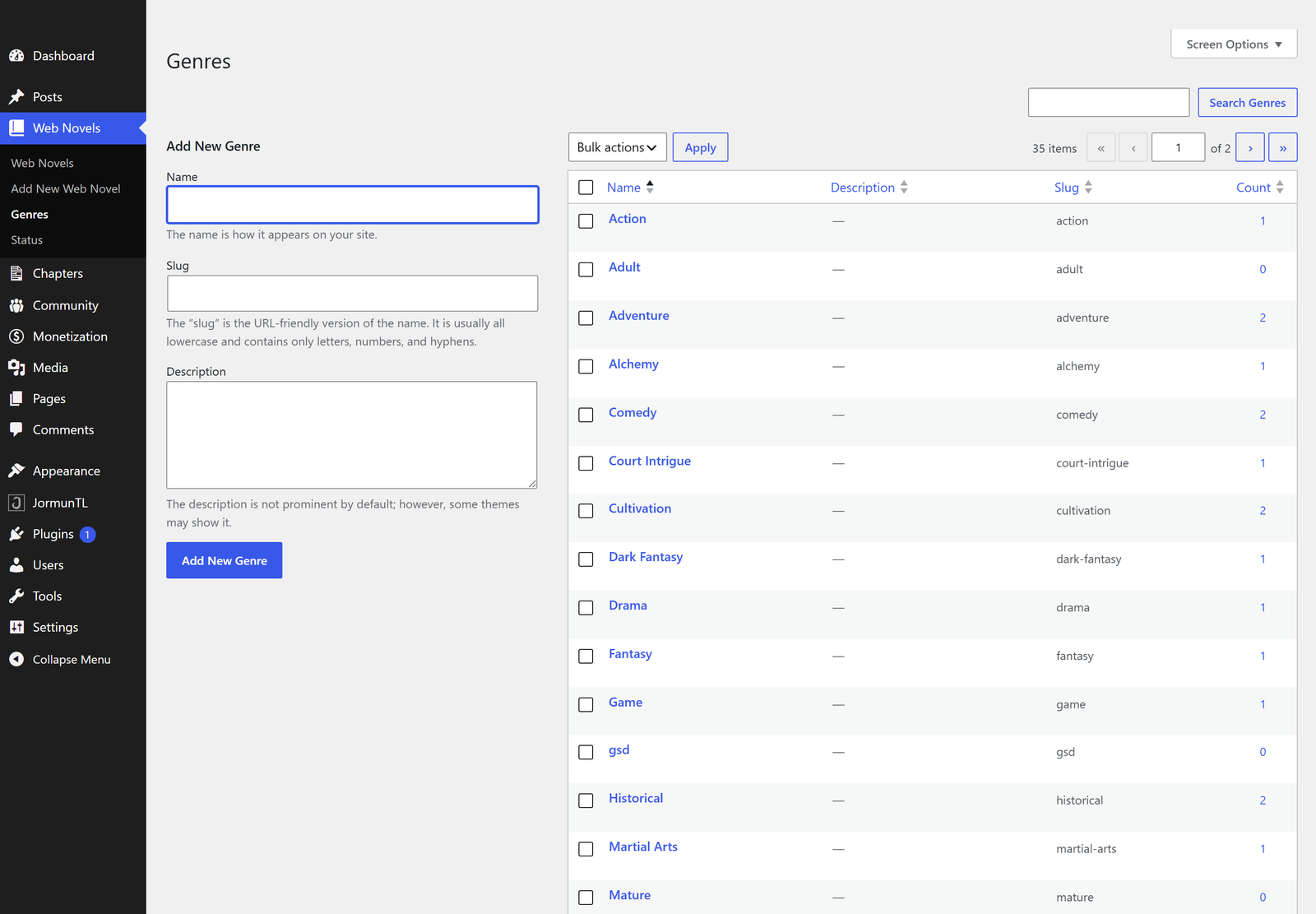Click the Comments speech bubble icon
Screen dimensions: 1316x914
click(16, 429)
